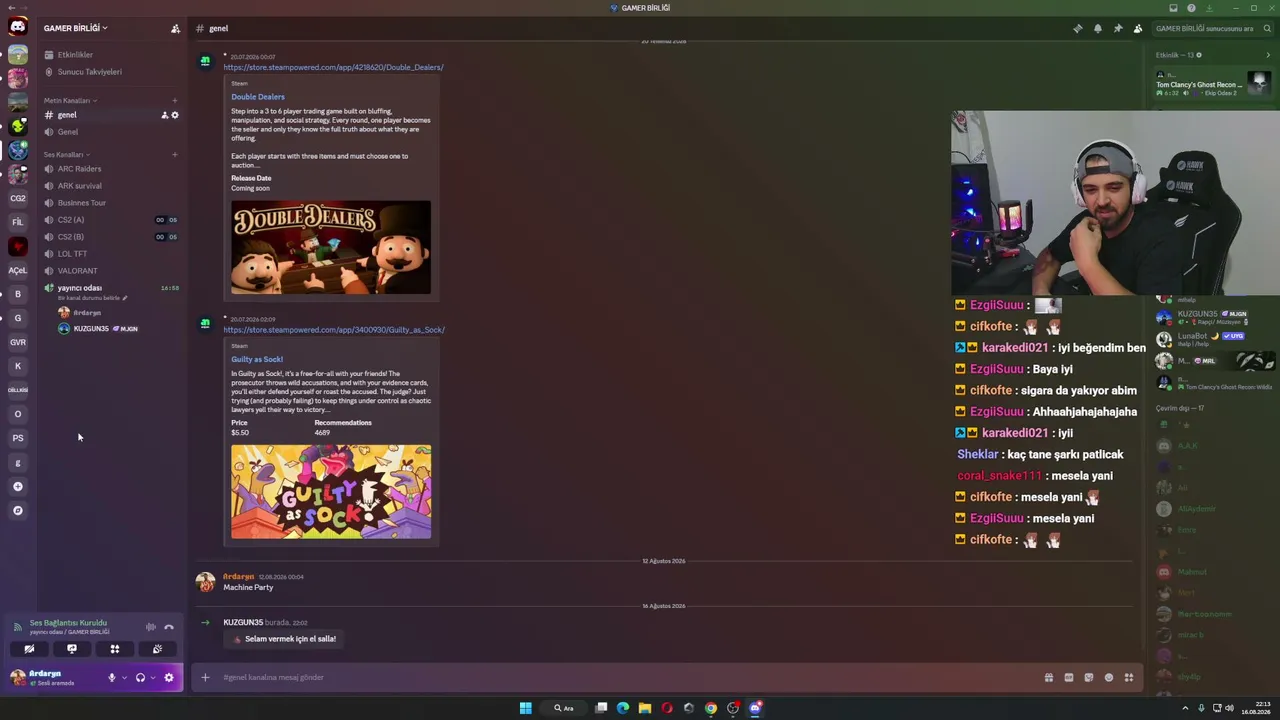Image resolution: width=1280 pixels, height=720 pixels.
Task: Open genel channel settings gear icon
Action: 175,115
